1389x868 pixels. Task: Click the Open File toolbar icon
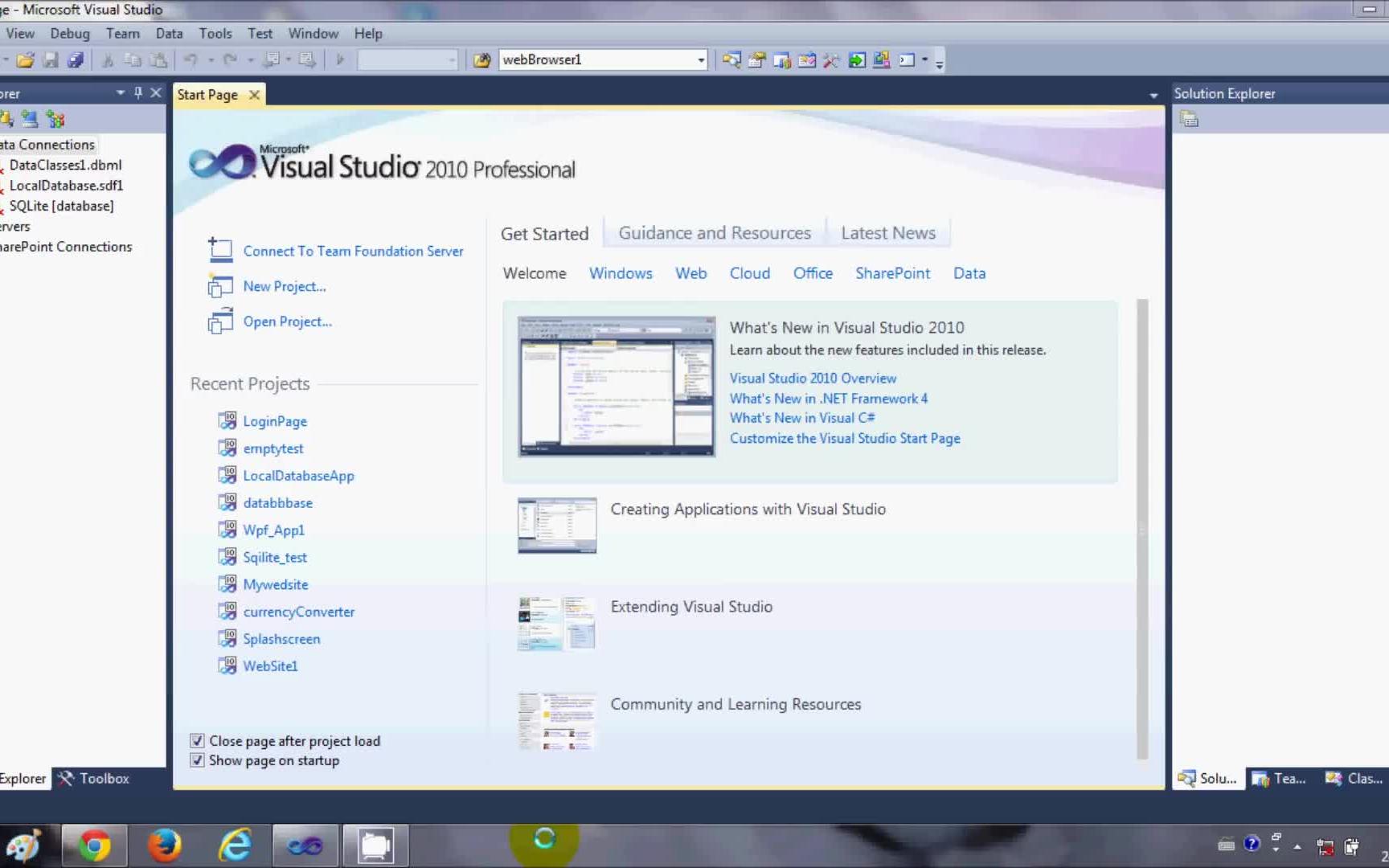26,59
